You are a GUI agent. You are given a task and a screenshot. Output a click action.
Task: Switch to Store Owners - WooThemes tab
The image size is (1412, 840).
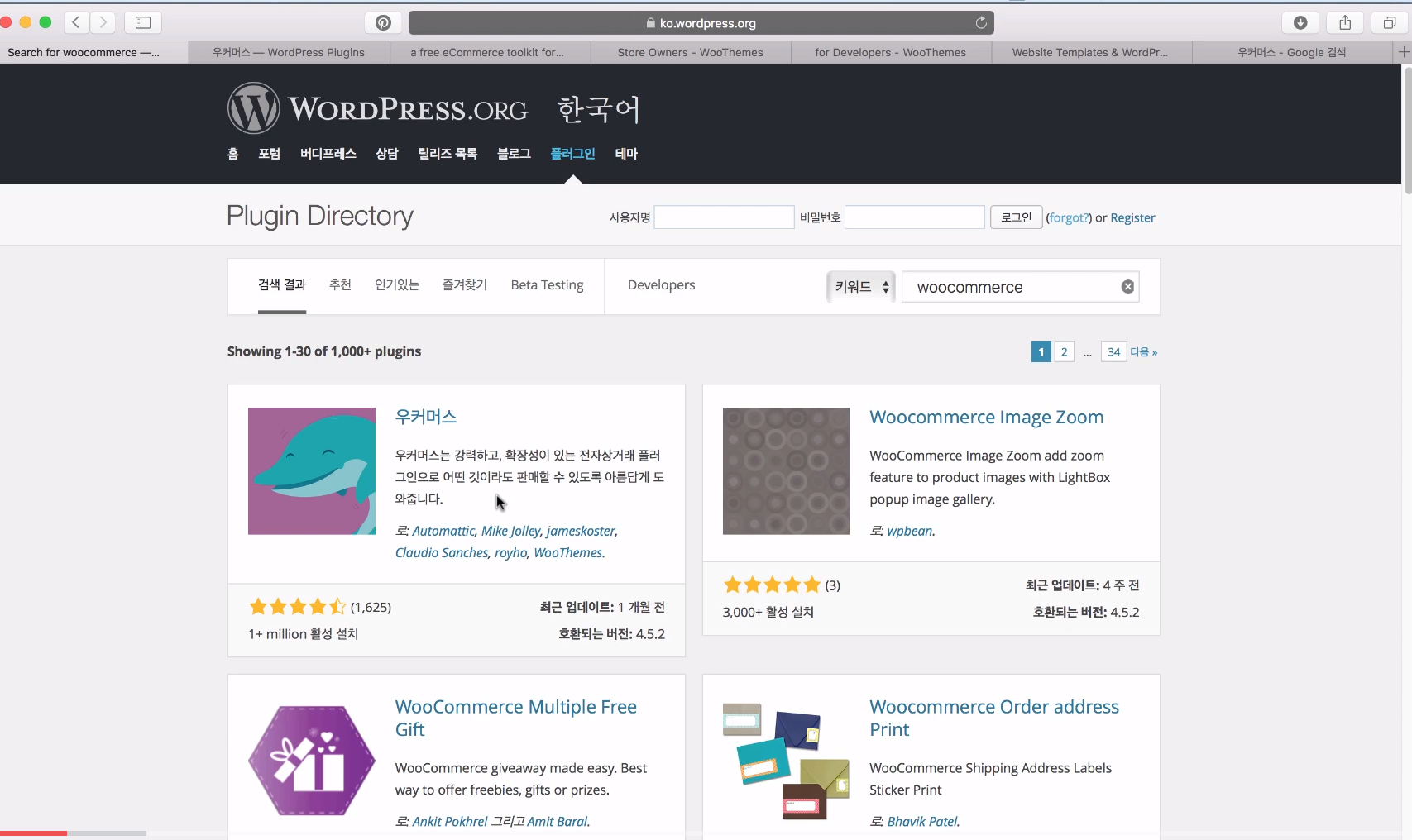(x=691, y=52)
